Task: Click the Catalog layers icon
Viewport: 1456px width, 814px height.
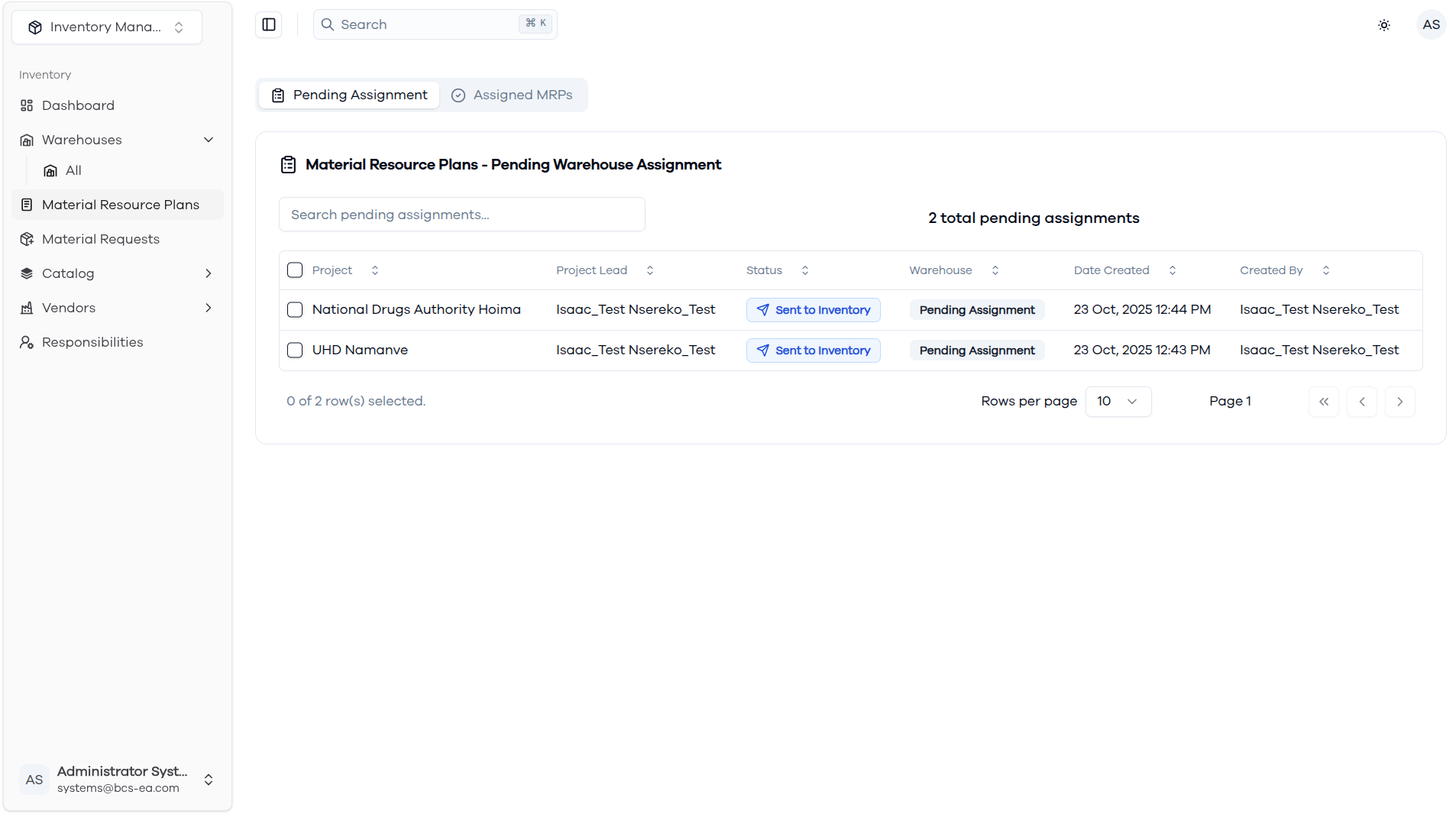Action: click(27, 273)
